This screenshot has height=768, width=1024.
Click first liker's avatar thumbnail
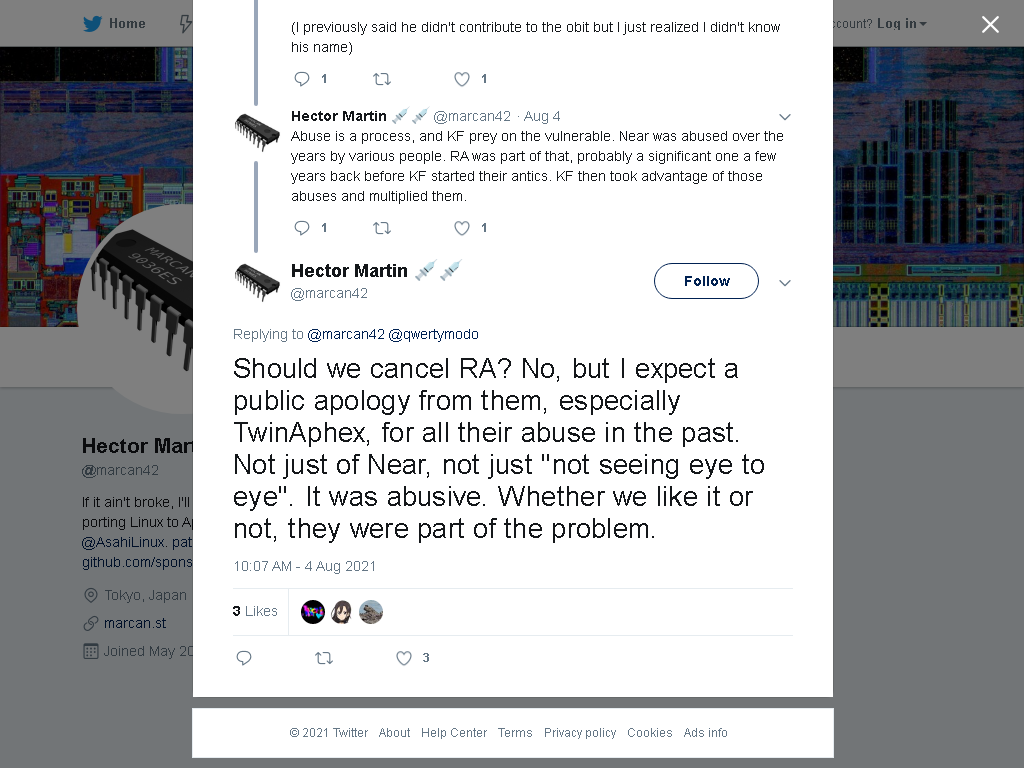313,612
